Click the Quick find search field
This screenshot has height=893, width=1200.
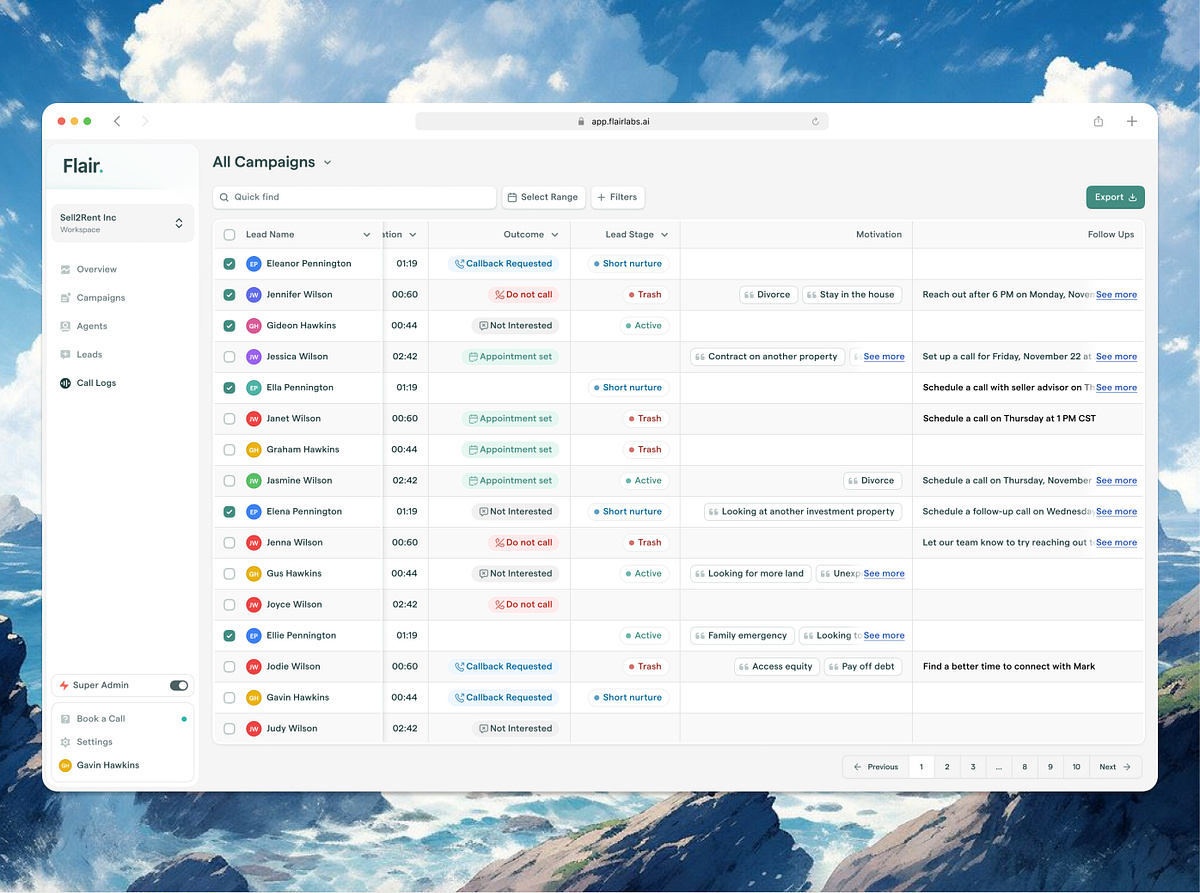(354, 197)
